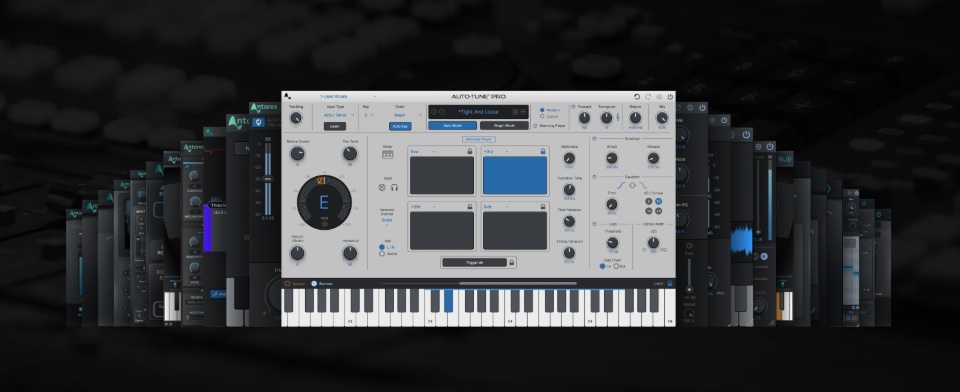Expand the Input Type Alto/Tenor dropdown
Image resolution: width=960 pixels, height=392 pixels.
[x=338, y=115]
